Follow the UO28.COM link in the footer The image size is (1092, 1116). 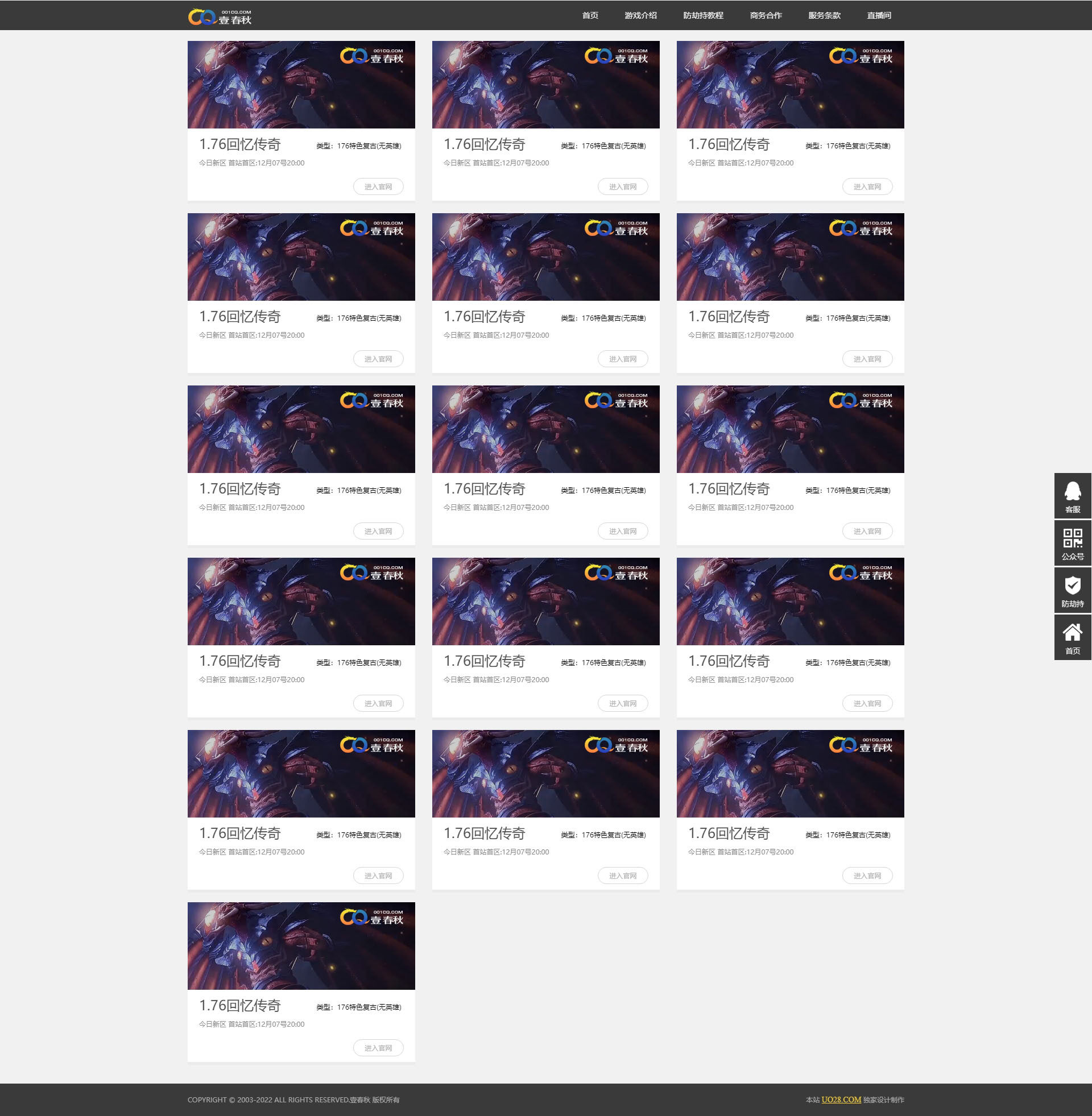point(841,1100)
